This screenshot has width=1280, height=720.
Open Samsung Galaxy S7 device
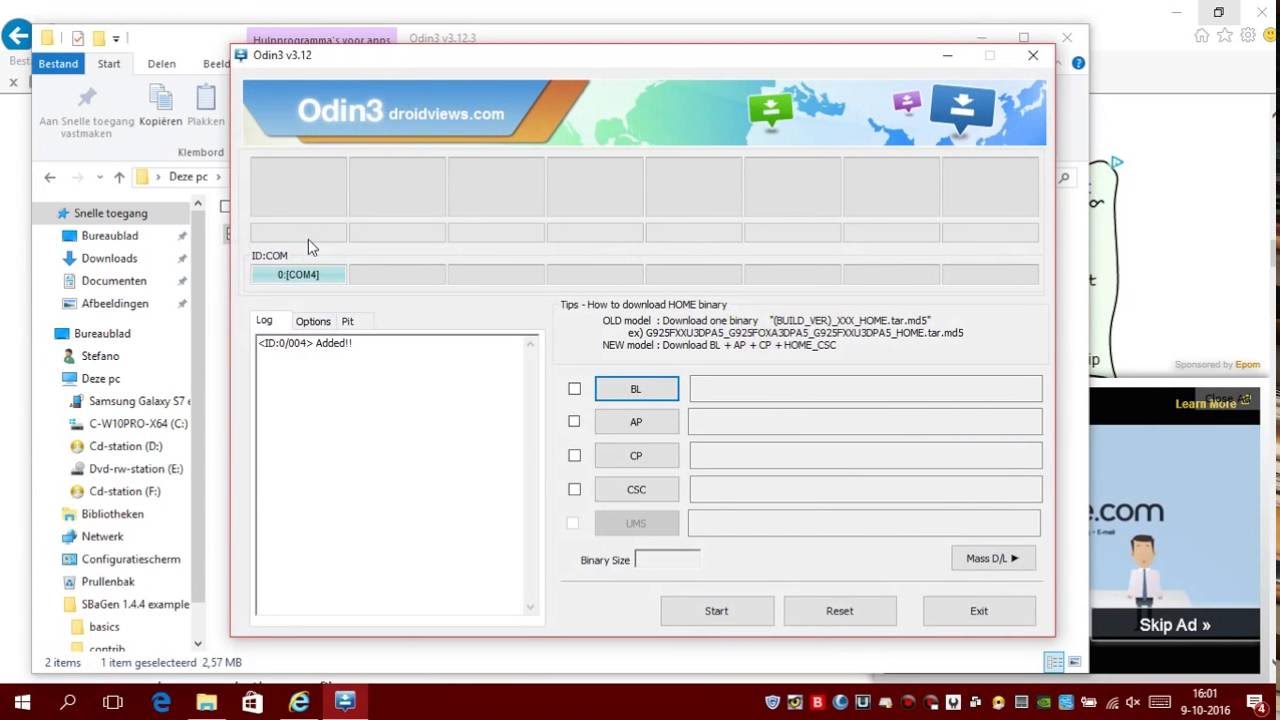click(137, 401)
